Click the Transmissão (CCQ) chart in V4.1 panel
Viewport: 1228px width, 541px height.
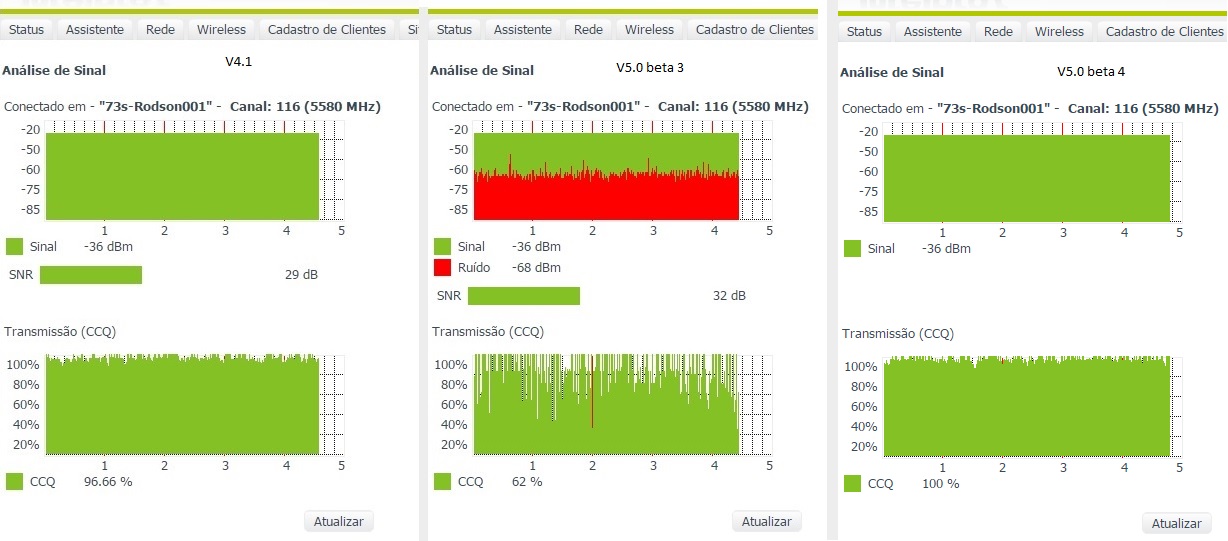[182, 405]
